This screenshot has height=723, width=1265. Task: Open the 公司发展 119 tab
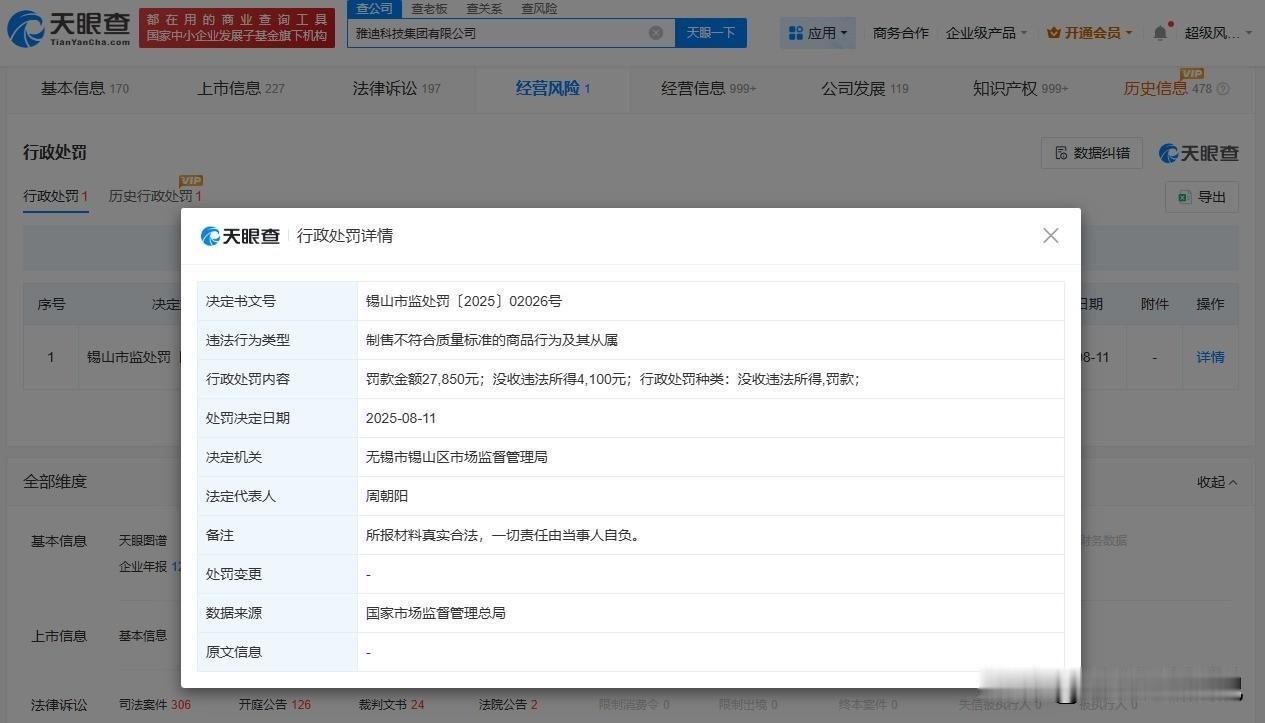[865, 88]
